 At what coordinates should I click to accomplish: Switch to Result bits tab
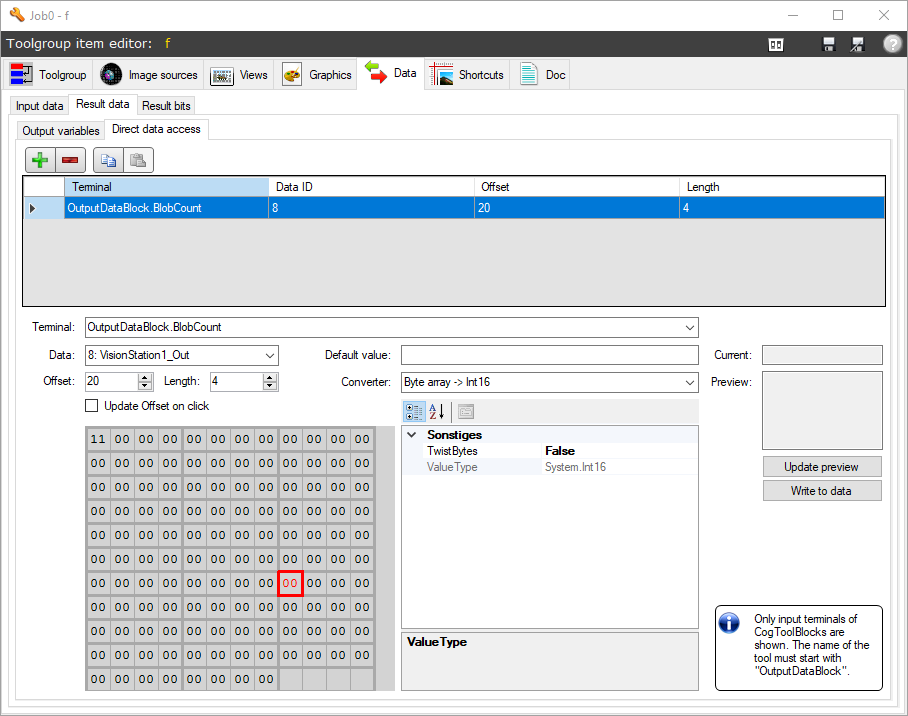166,106
